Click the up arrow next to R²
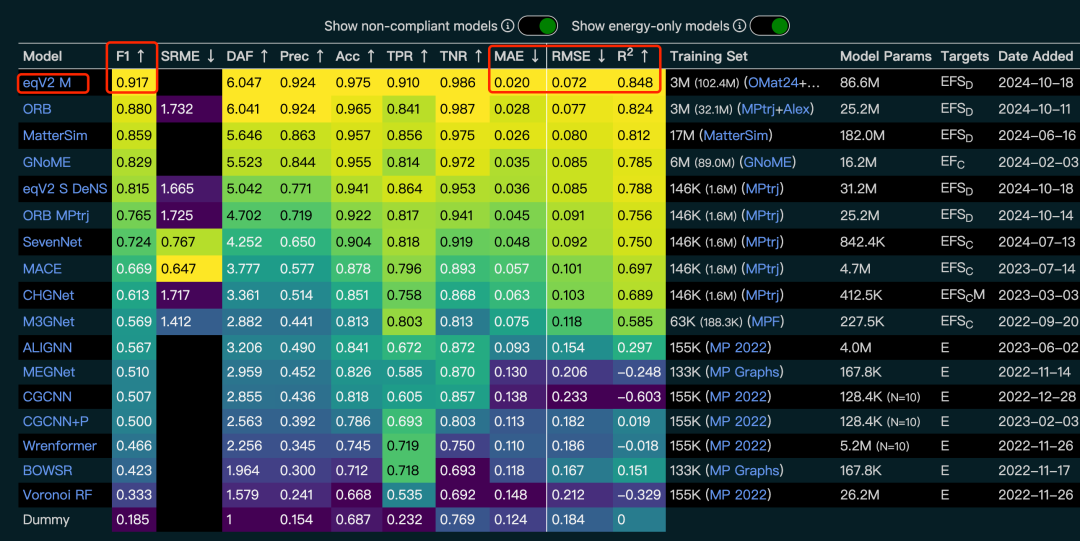 (645, 56)
